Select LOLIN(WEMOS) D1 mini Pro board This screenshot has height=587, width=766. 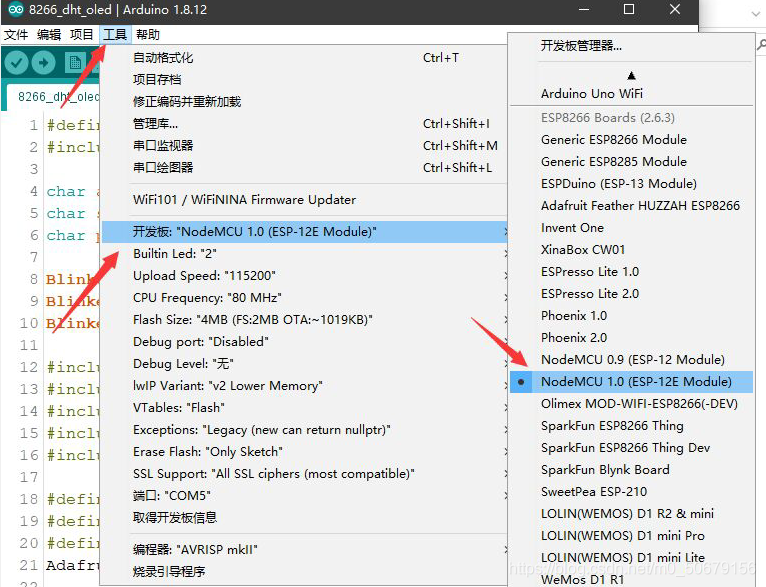[631, 536]
